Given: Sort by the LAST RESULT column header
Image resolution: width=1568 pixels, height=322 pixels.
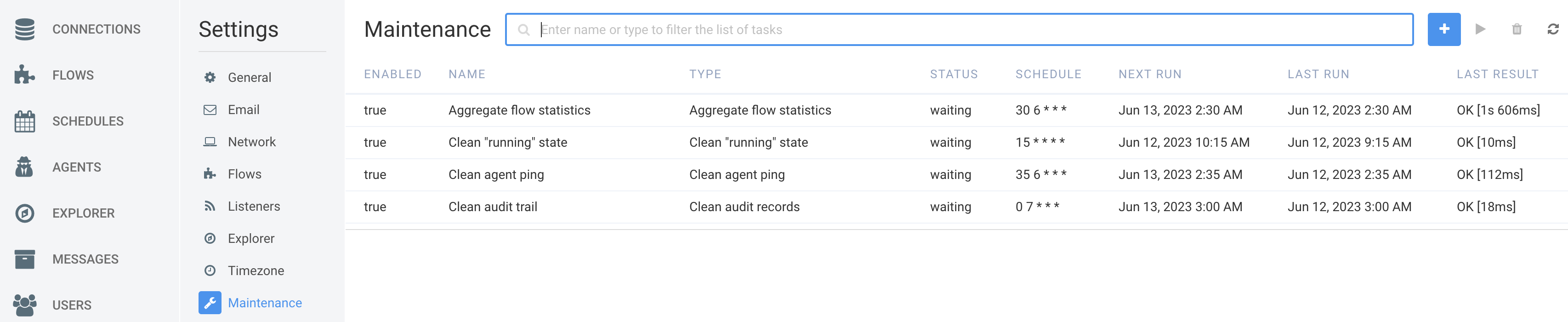Looking at the screenshot, I should pos(1497,75).
